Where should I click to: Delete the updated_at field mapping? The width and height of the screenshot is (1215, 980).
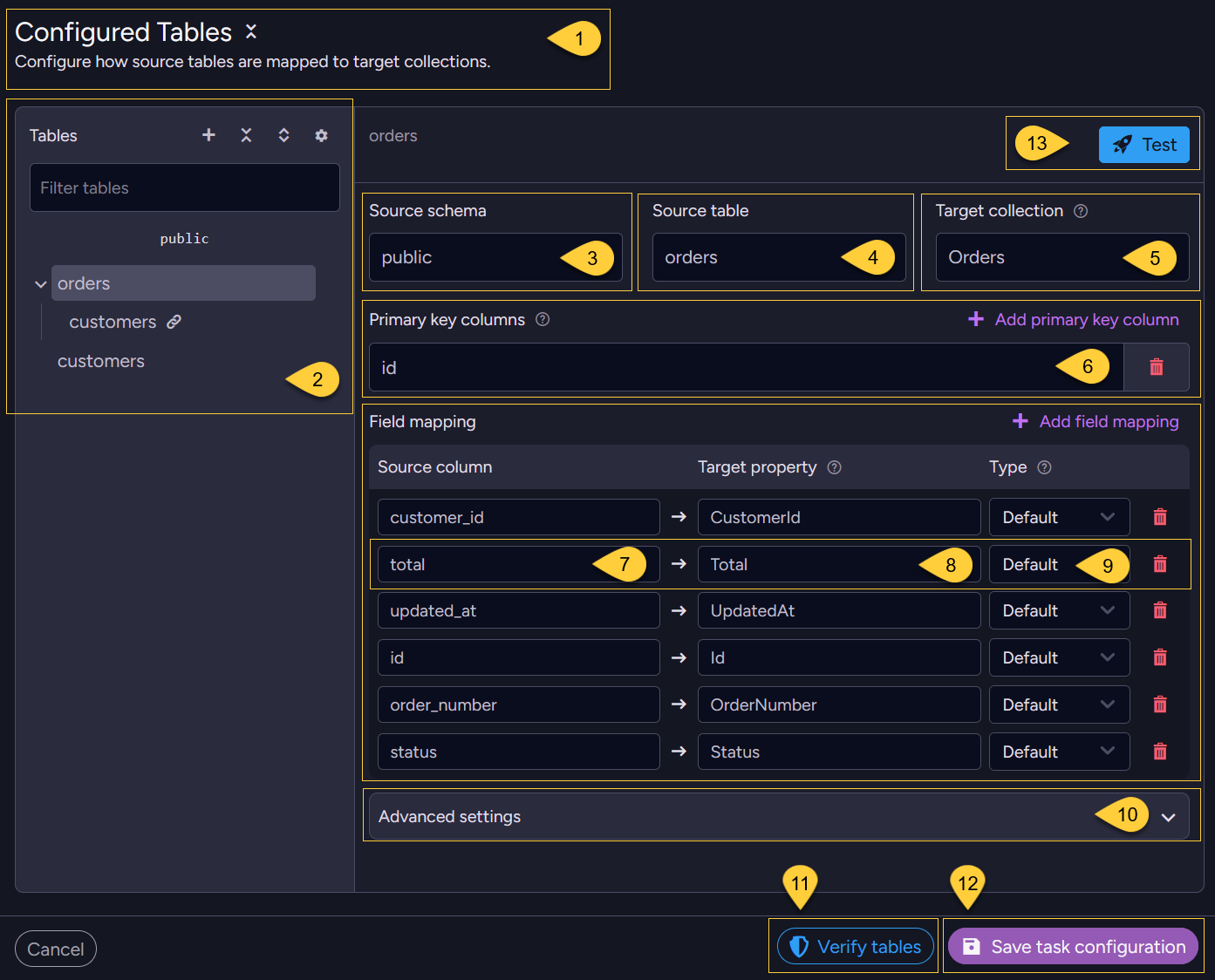1160,610
